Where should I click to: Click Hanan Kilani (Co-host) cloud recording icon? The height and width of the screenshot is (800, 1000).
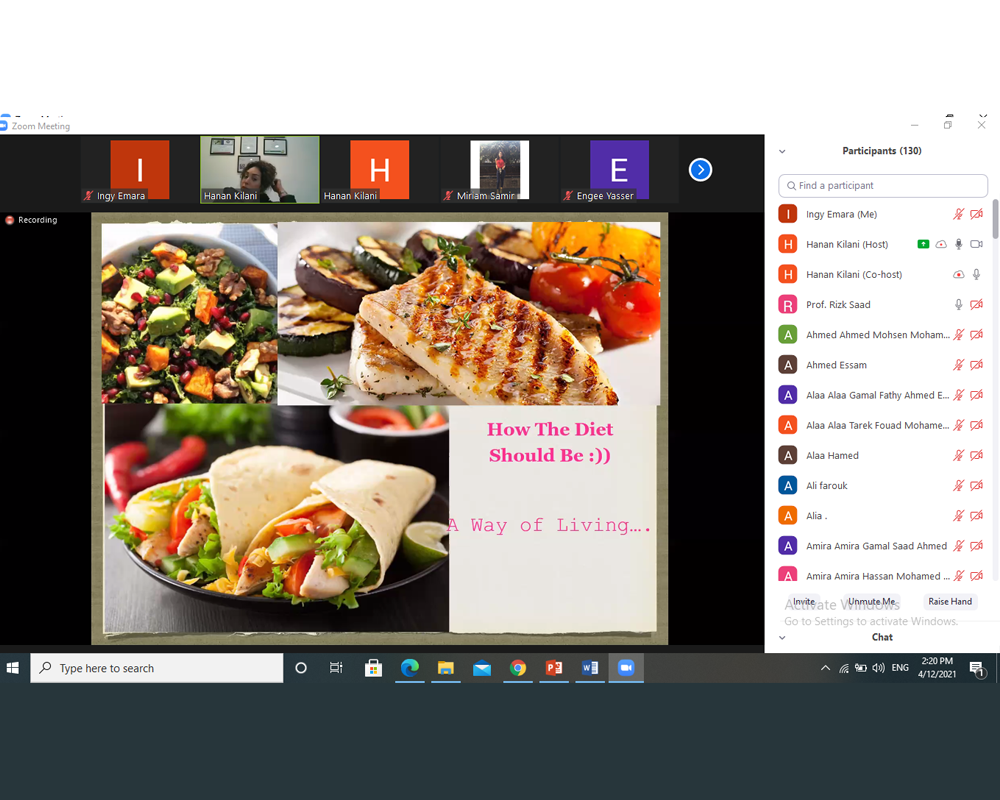pos(959,274)
